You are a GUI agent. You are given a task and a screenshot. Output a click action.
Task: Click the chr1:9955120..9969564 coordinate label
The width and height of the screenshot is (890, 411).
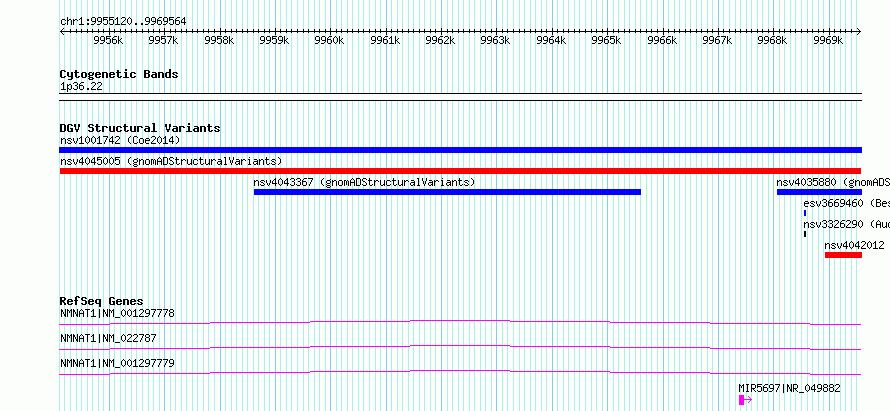123,22
